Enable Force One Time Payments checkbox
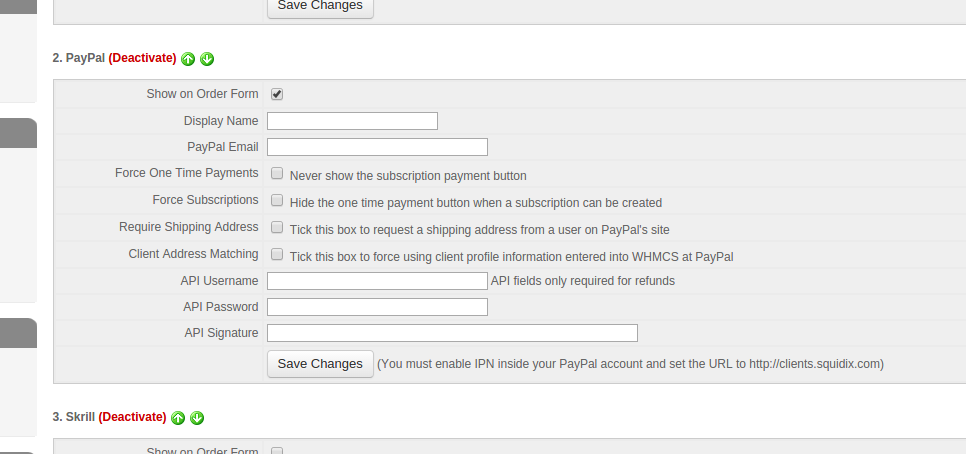 [277, 173]
